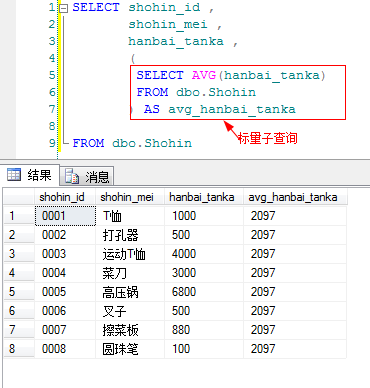Click the 100 price cell
The height and width of the screenshot is (388, 370).
click(x=204, y=349)
